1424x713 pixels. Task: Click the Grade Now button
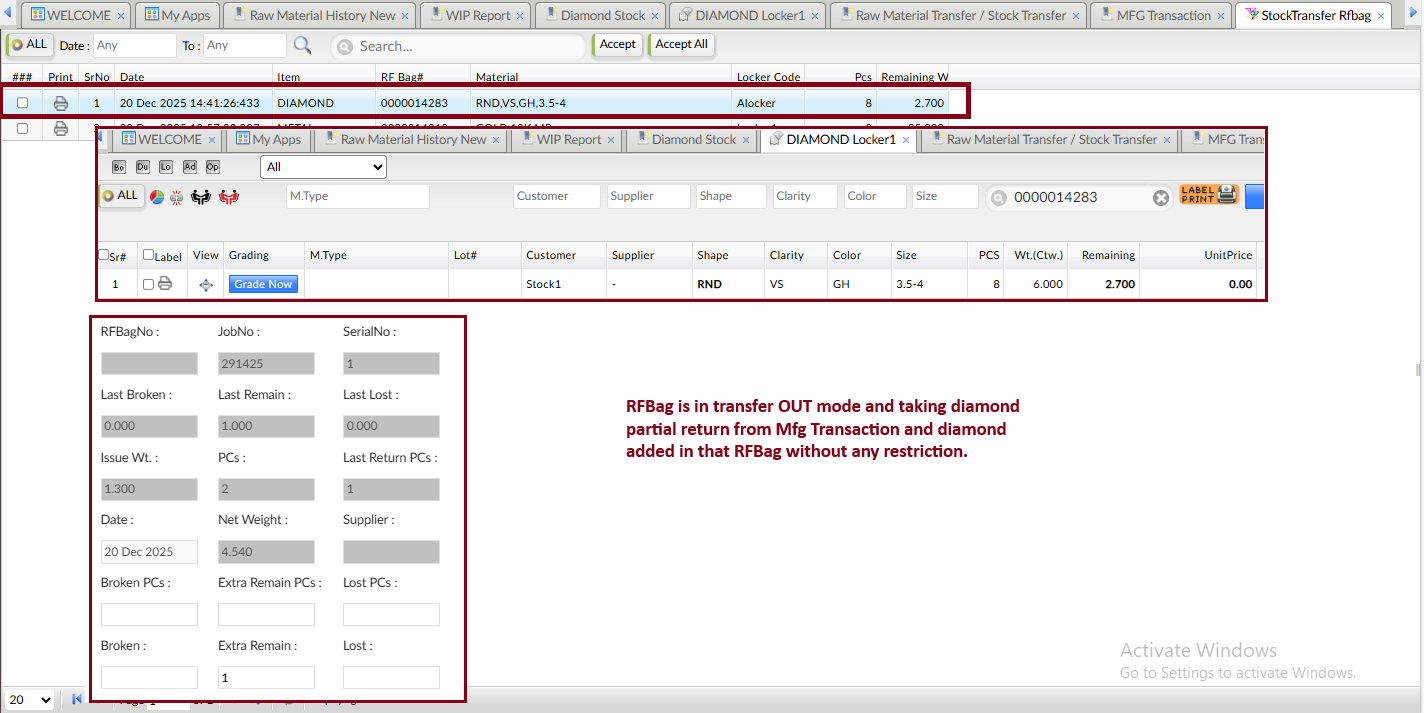pyautogui.click(x=264, y=284)
